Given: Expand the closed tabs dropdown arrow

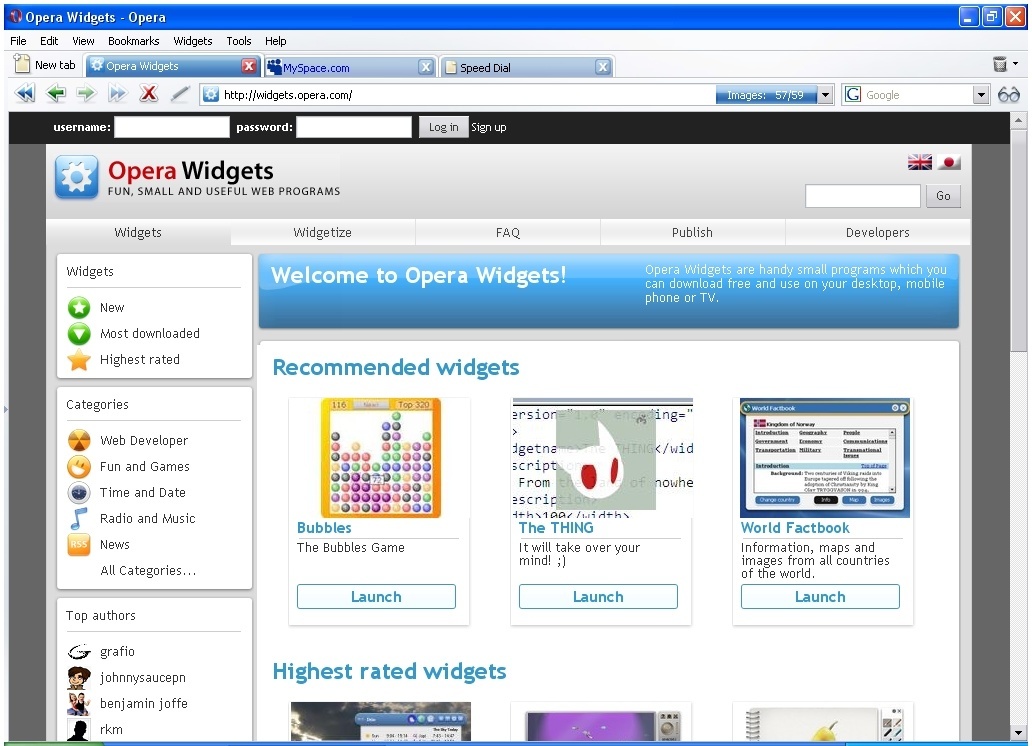Looking at the screenshot, I should tap(1016, 62).
